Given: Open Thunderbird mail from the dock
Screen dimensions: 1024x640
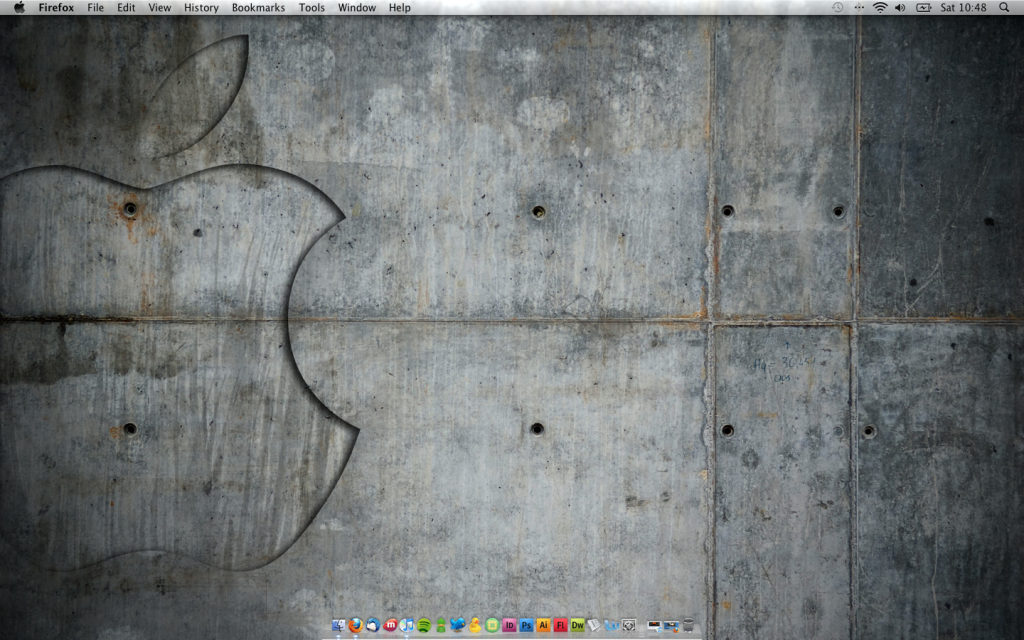Looking at the screenshot, I should (x=373, y=626).
